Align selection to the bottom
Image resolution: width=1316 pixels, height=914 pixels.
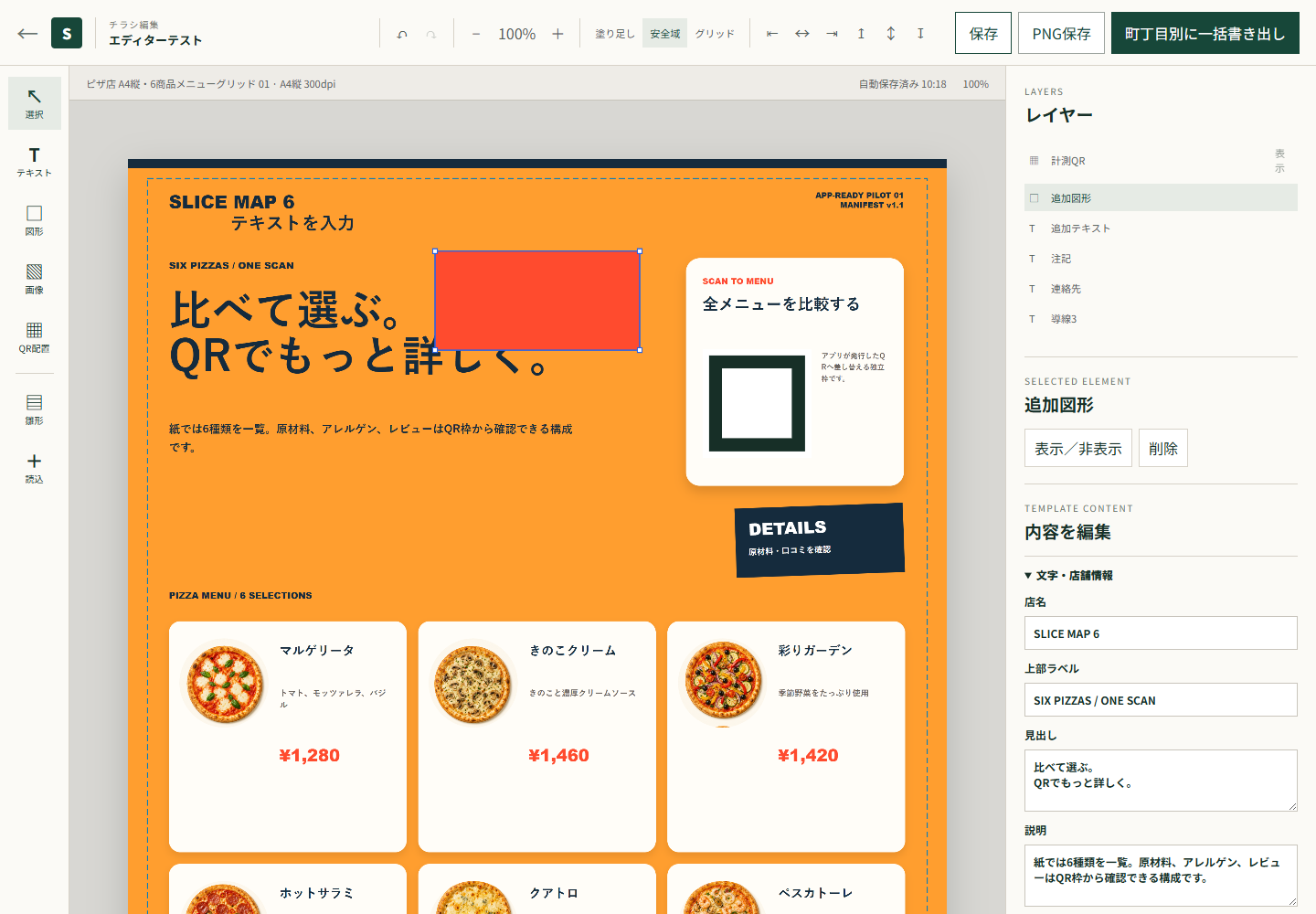tap(920, 34)
